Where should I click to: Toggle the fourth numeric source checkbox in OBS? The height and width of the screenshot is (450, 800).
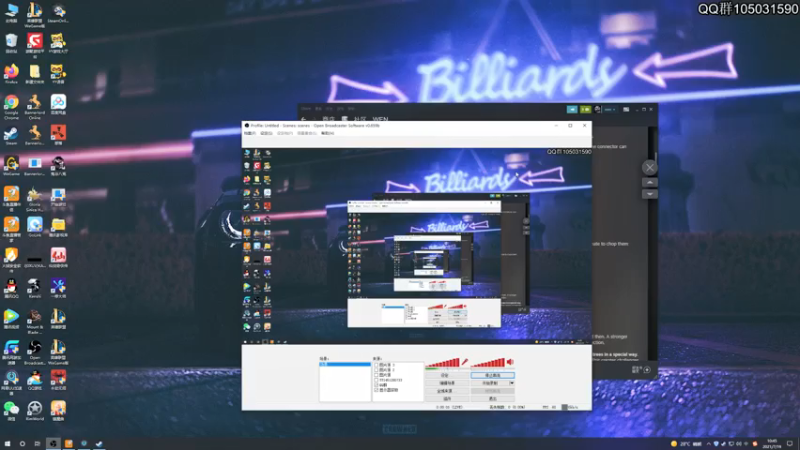click(x=376, y=380)
